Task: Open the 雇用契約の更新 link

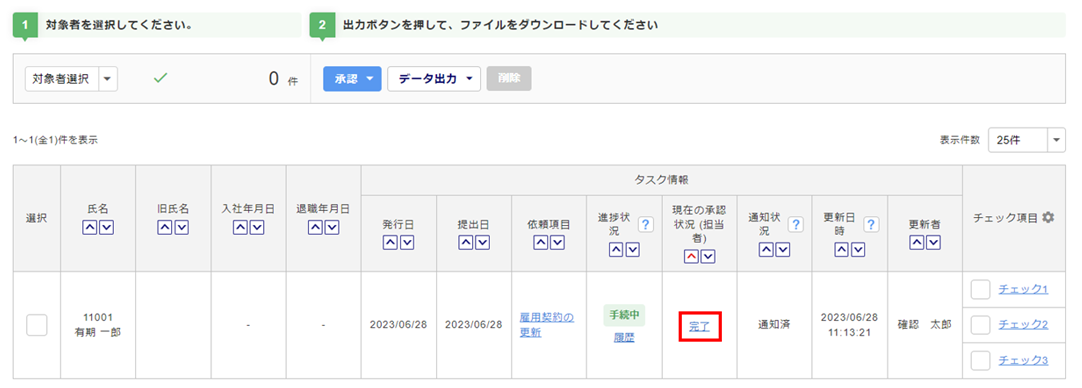Action: 547,324
